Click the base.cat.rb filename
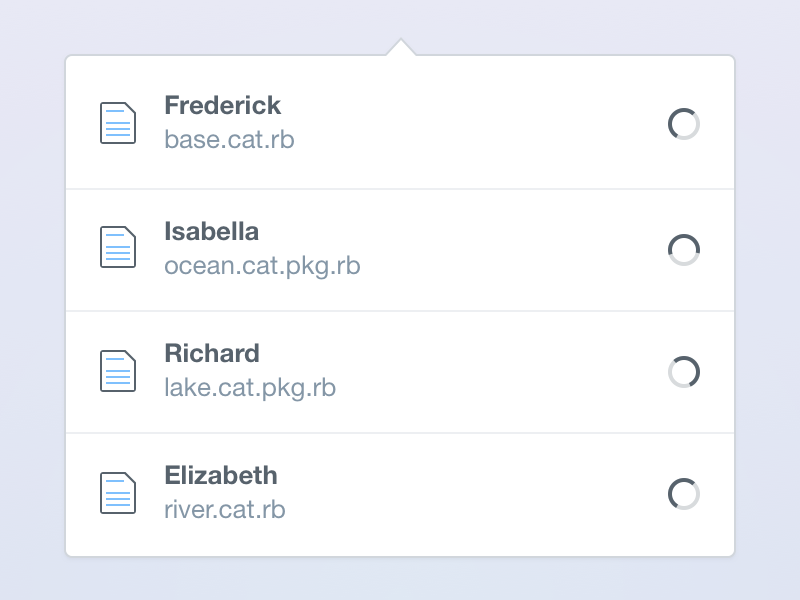The image size is (800, 600). 229,139
